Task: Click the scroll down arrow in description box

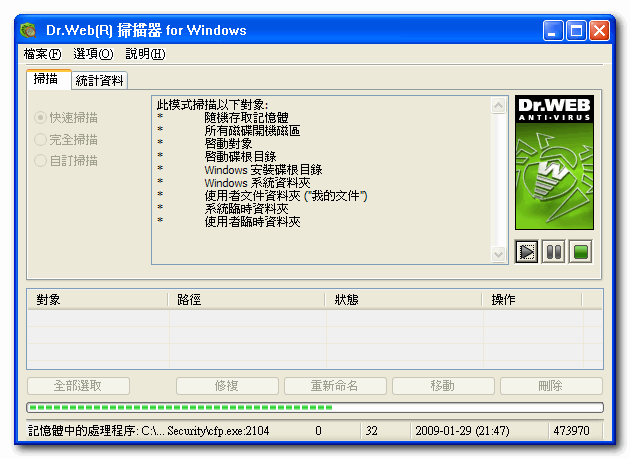Action: tap(498, 254)
